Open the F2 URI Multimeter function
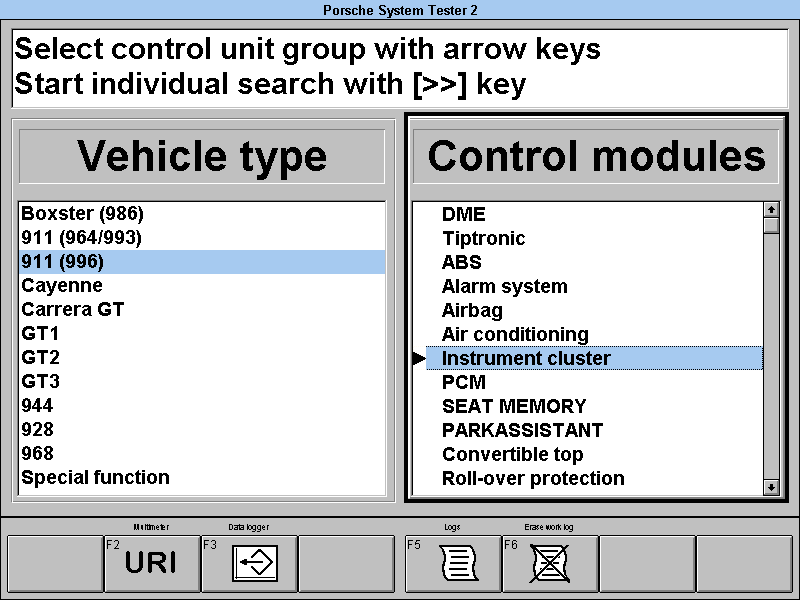The width and height of the screenshot is (800, 600). 152,563
